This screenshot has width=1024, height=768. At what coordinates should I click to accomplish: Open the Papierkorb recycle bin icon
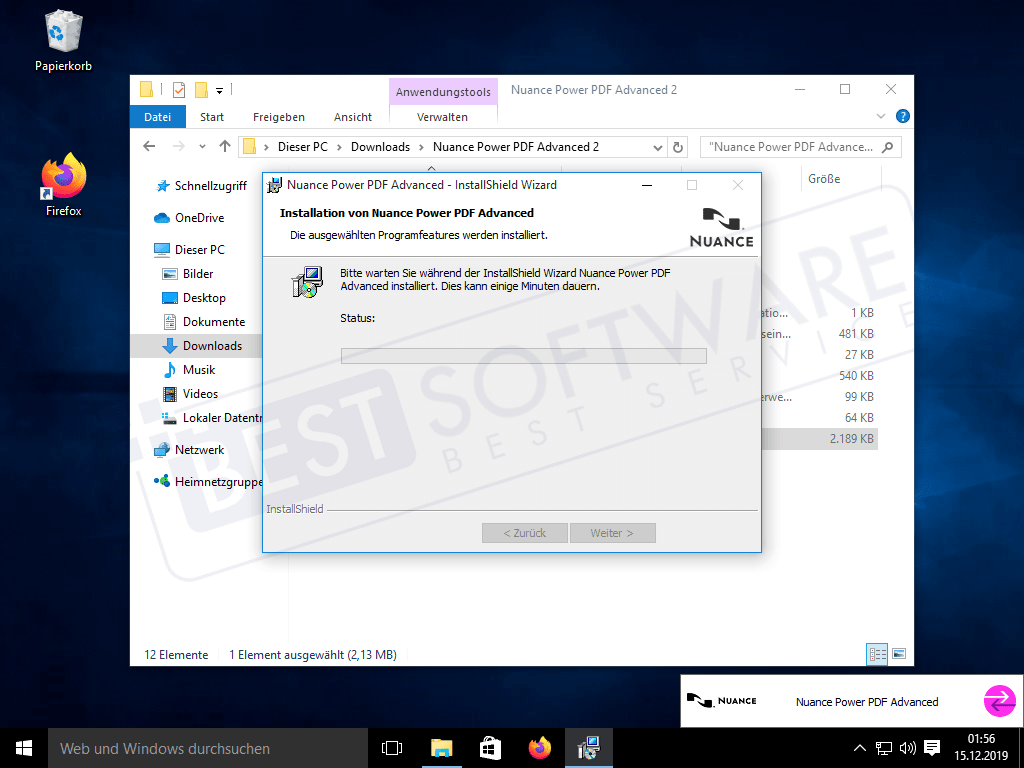pos(63,33)
